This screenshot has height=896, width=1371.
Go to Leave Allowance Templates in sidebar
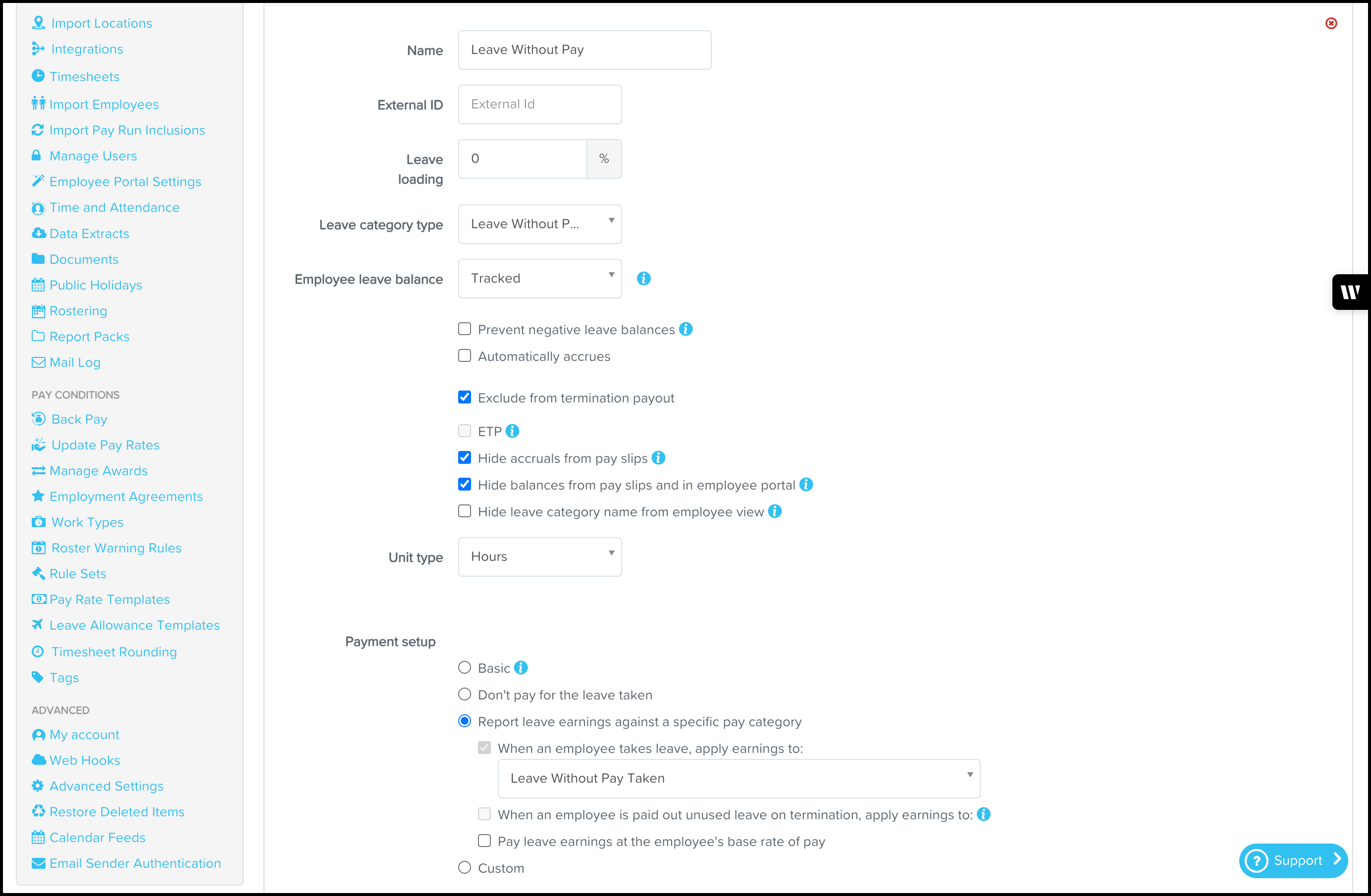click(134, 625)
